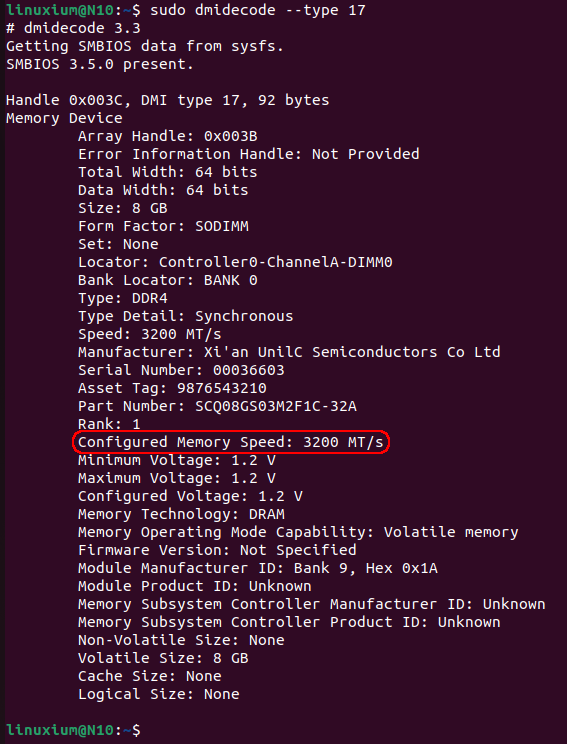Image resolution: width=567 pixels, height=744 pixels.
Task: Click the Locator Controller0-ChannelA-DIMM0 text
Action: click(235, 262)
